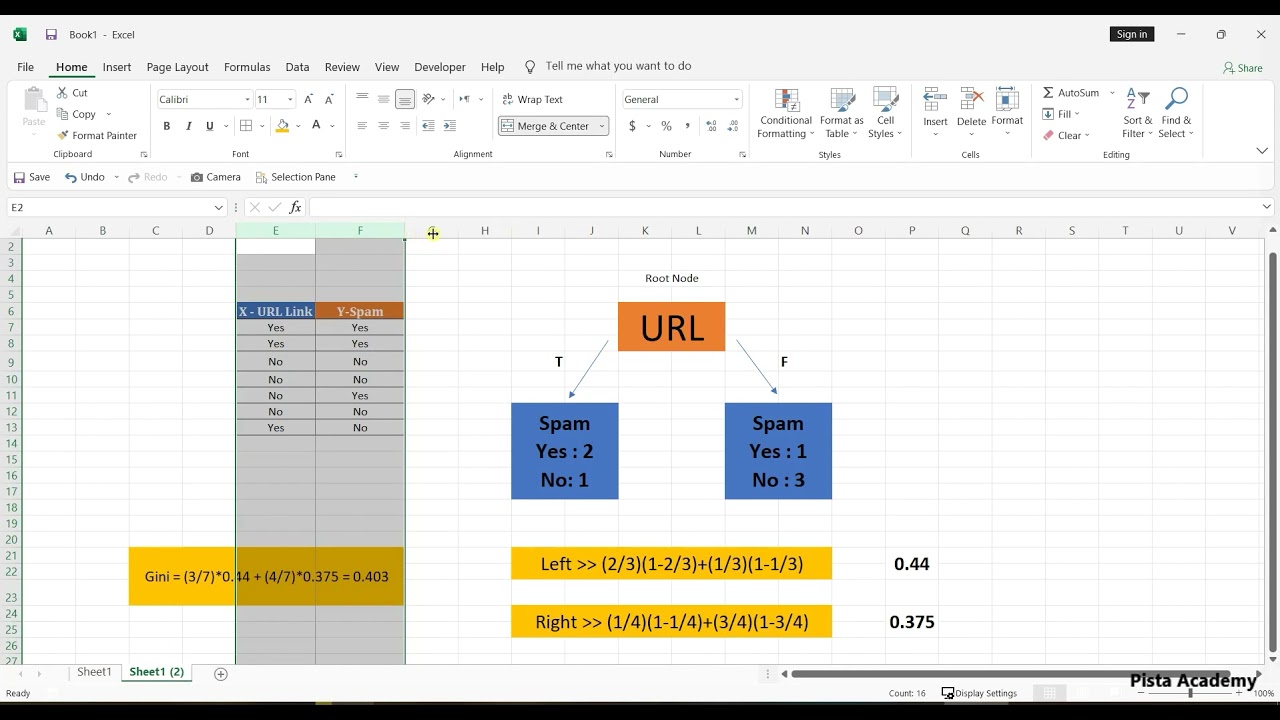Click Display Settings in status bar
The width and height of the screenshot is (1280, 720).
coord(979,693)
